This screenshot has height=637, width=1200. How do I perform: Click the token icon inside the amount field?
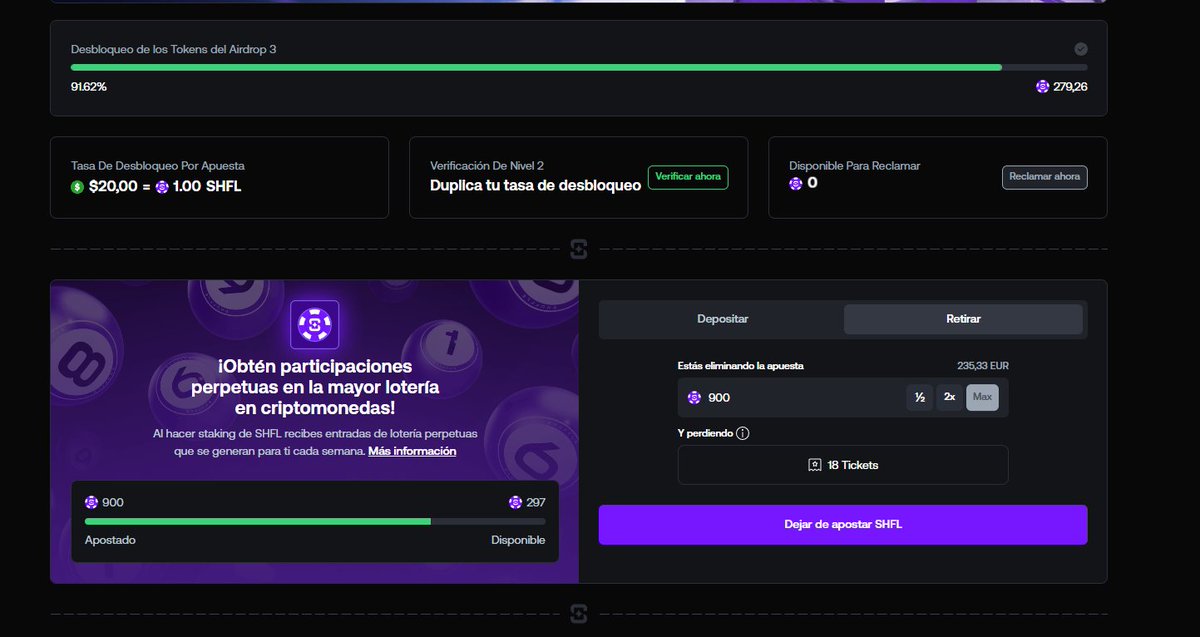click(695, 398)
